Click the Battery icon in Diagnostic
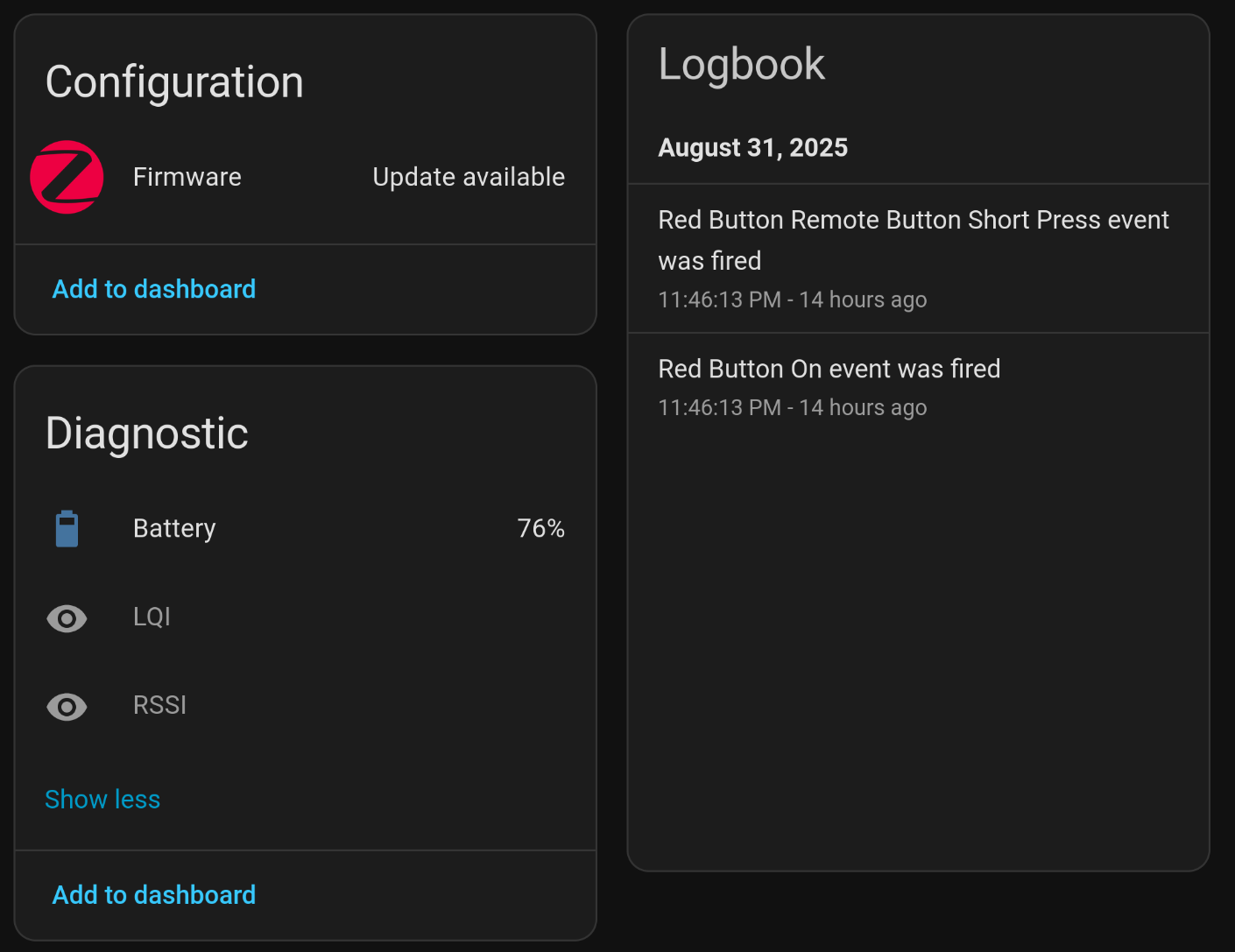 [x=67, y=529]
